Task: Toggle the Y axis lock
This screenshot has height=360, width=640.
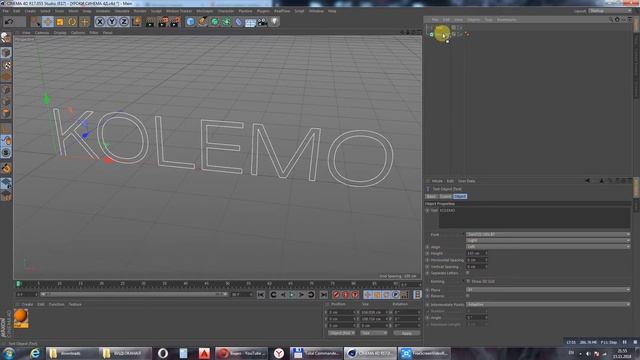Action: (112, 21)
